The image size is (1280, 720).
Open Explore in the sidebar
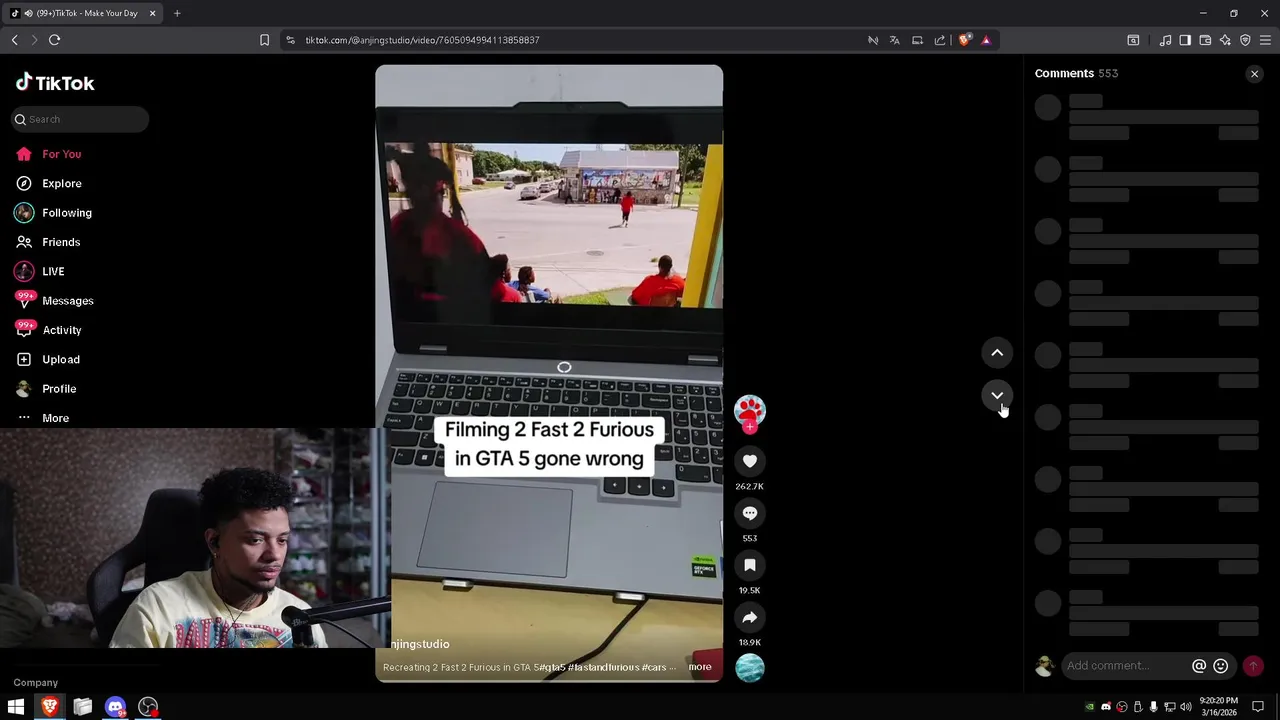tap(62, 183)
